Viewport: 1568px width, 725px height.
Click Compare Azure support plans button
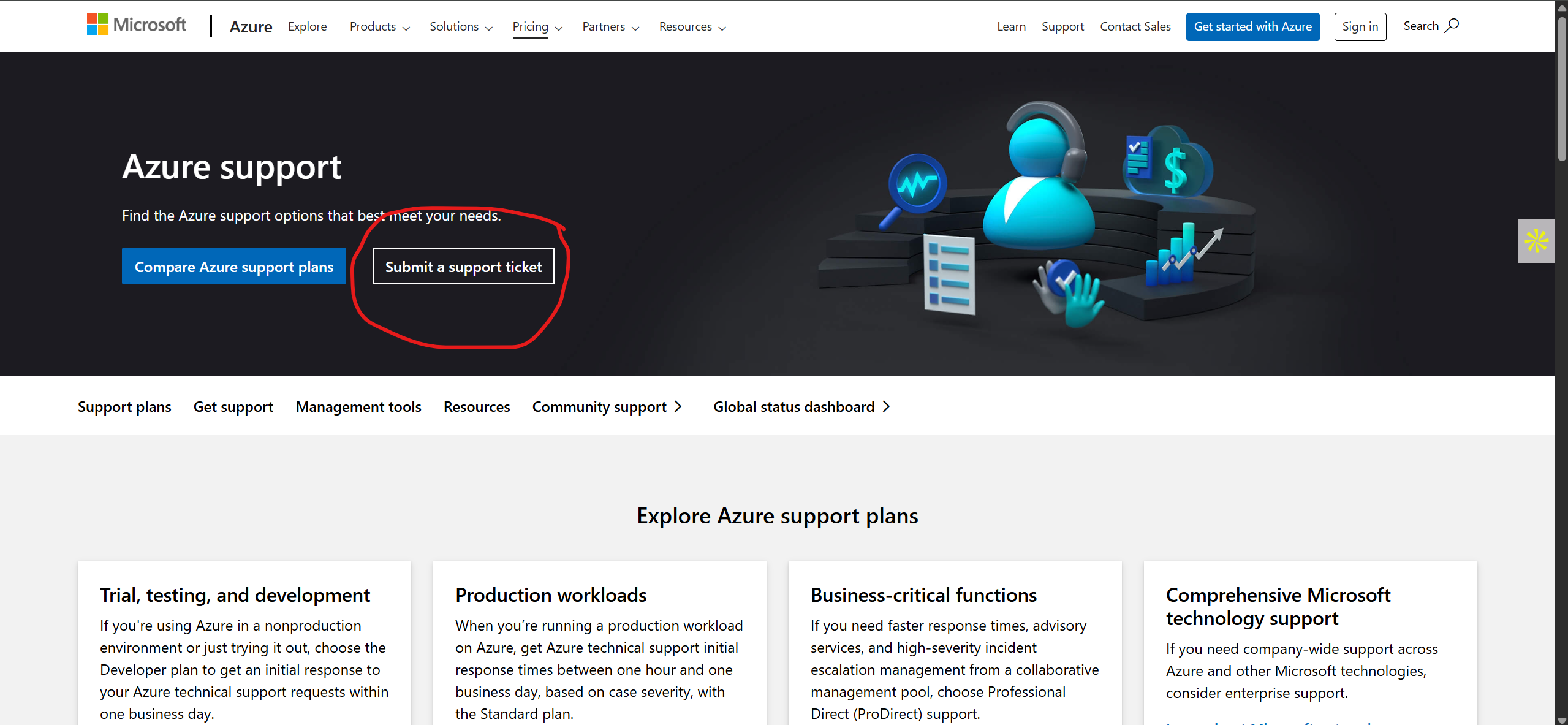[x=234, y=266]
